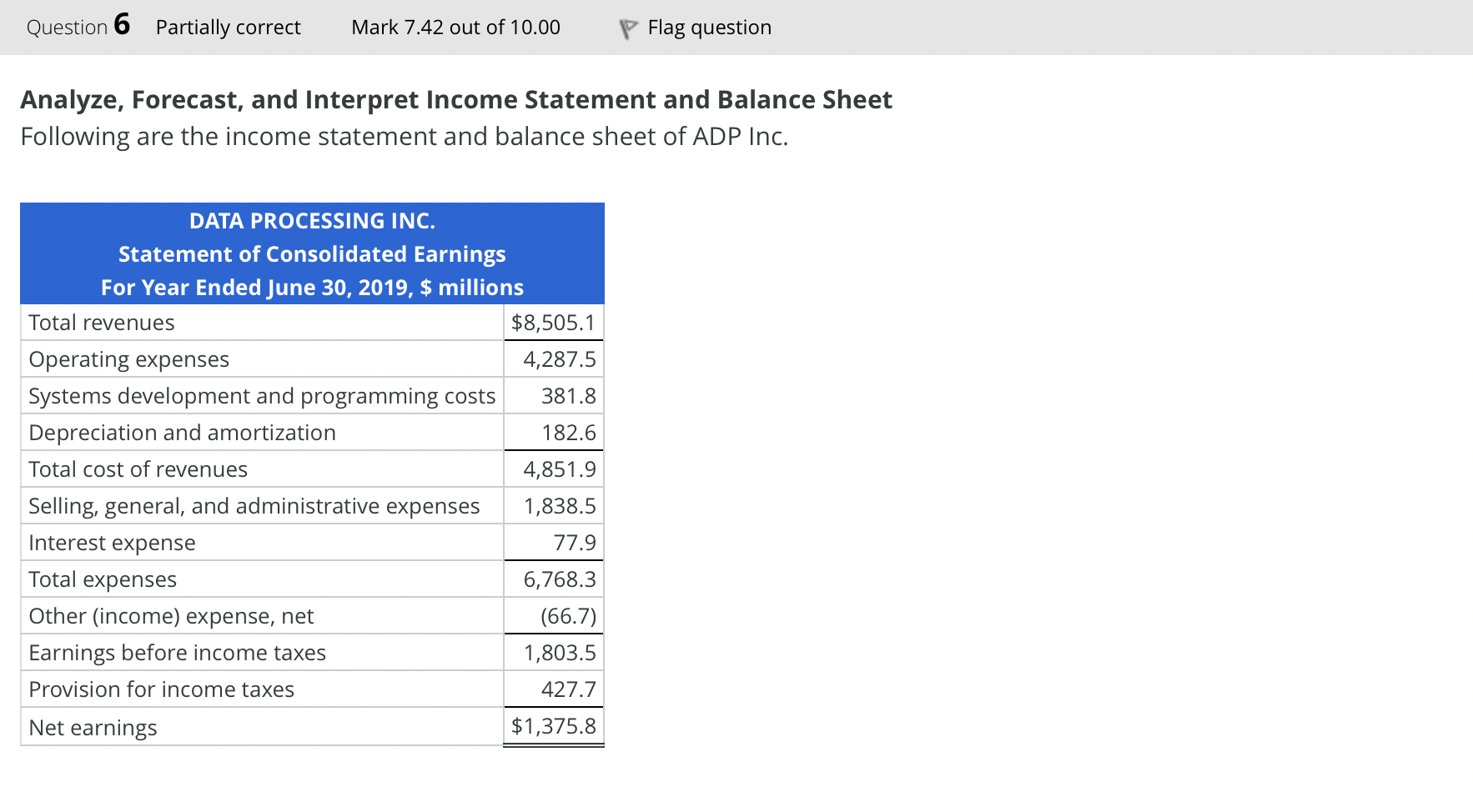
Task: Select the Operating expenses row label
Action: click(129, 359)
